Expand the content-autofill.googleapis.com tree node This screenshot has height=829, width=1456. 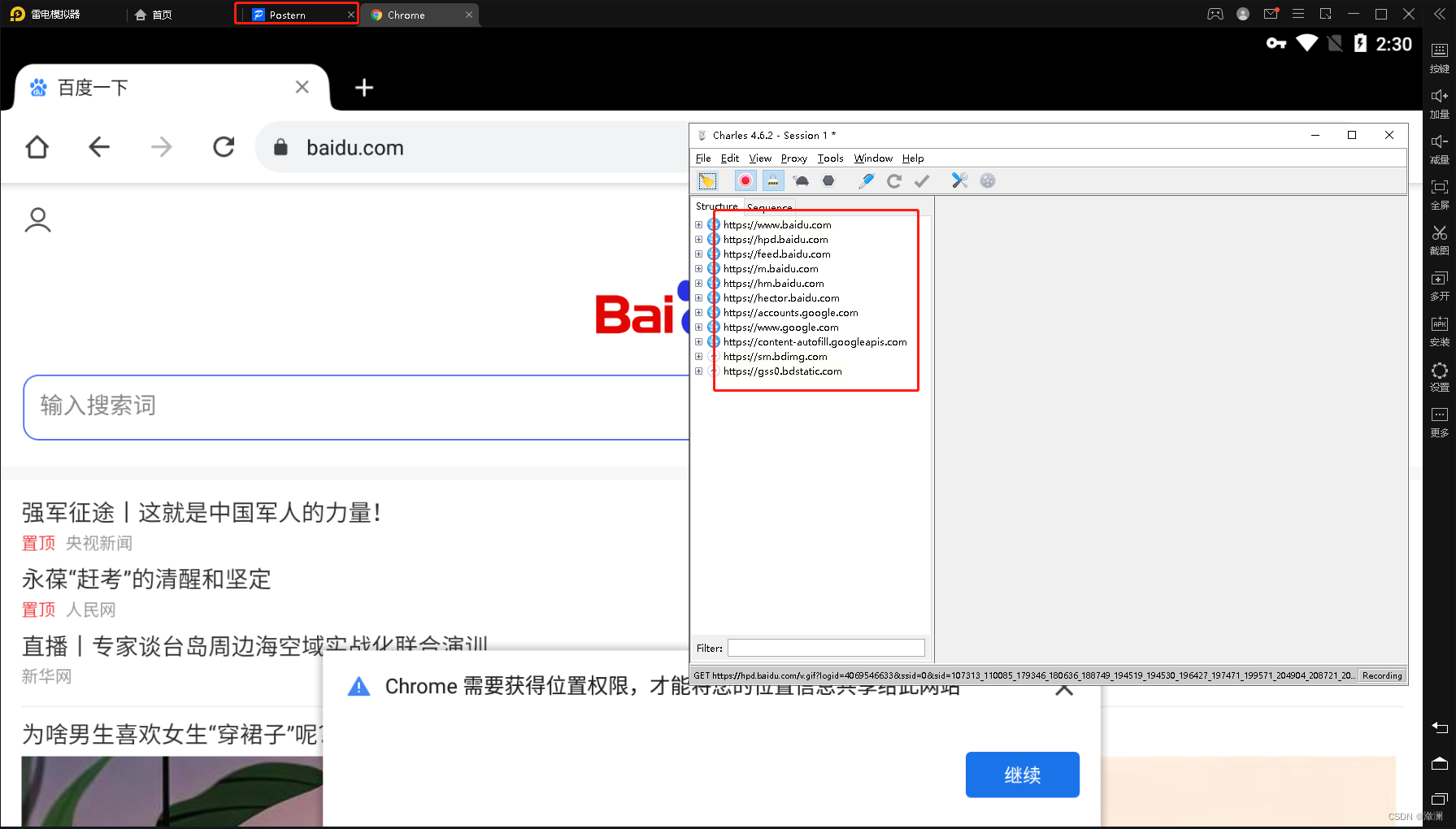tap(698, 342)
